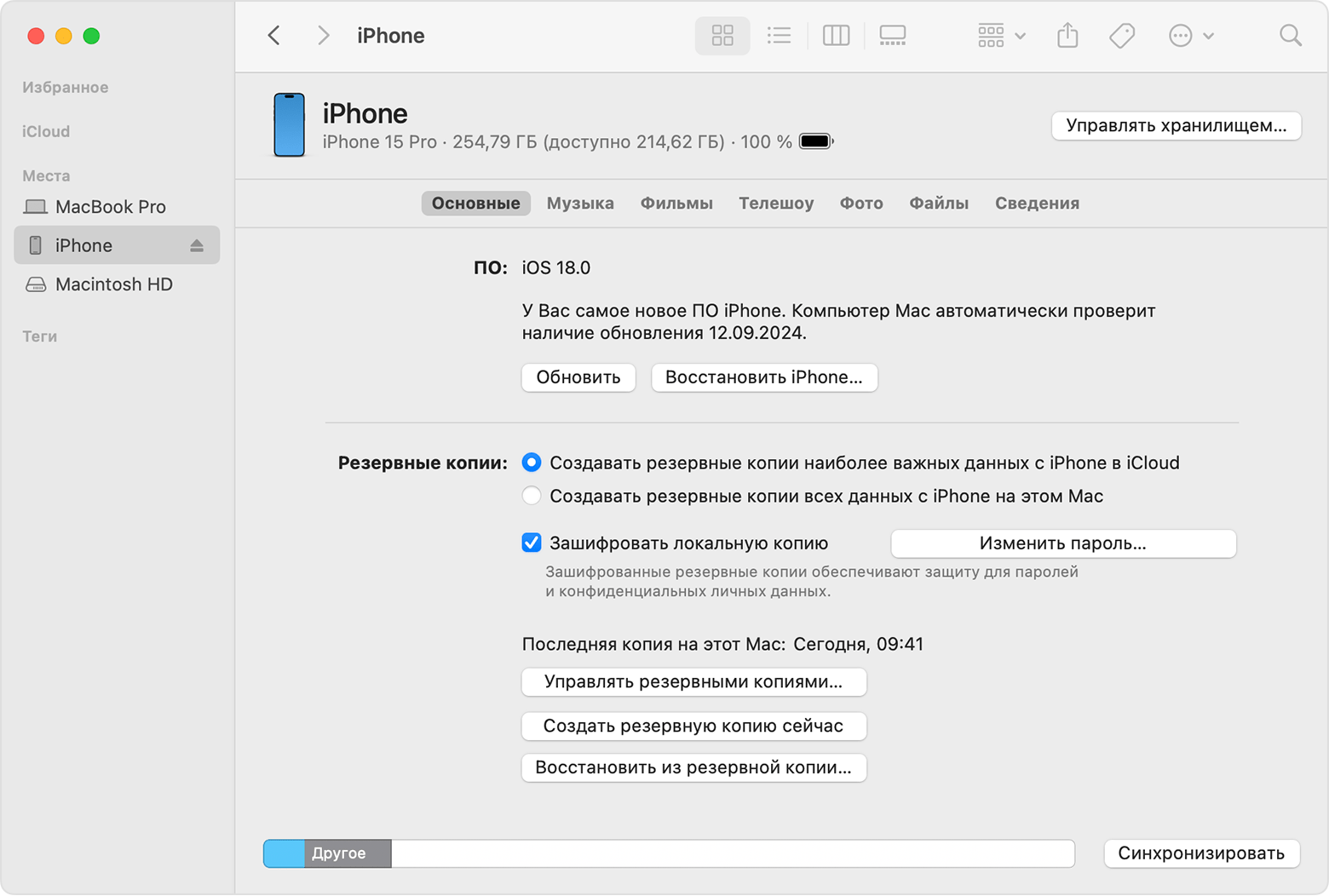Click the Места sidebar heading

pos(46,175)
